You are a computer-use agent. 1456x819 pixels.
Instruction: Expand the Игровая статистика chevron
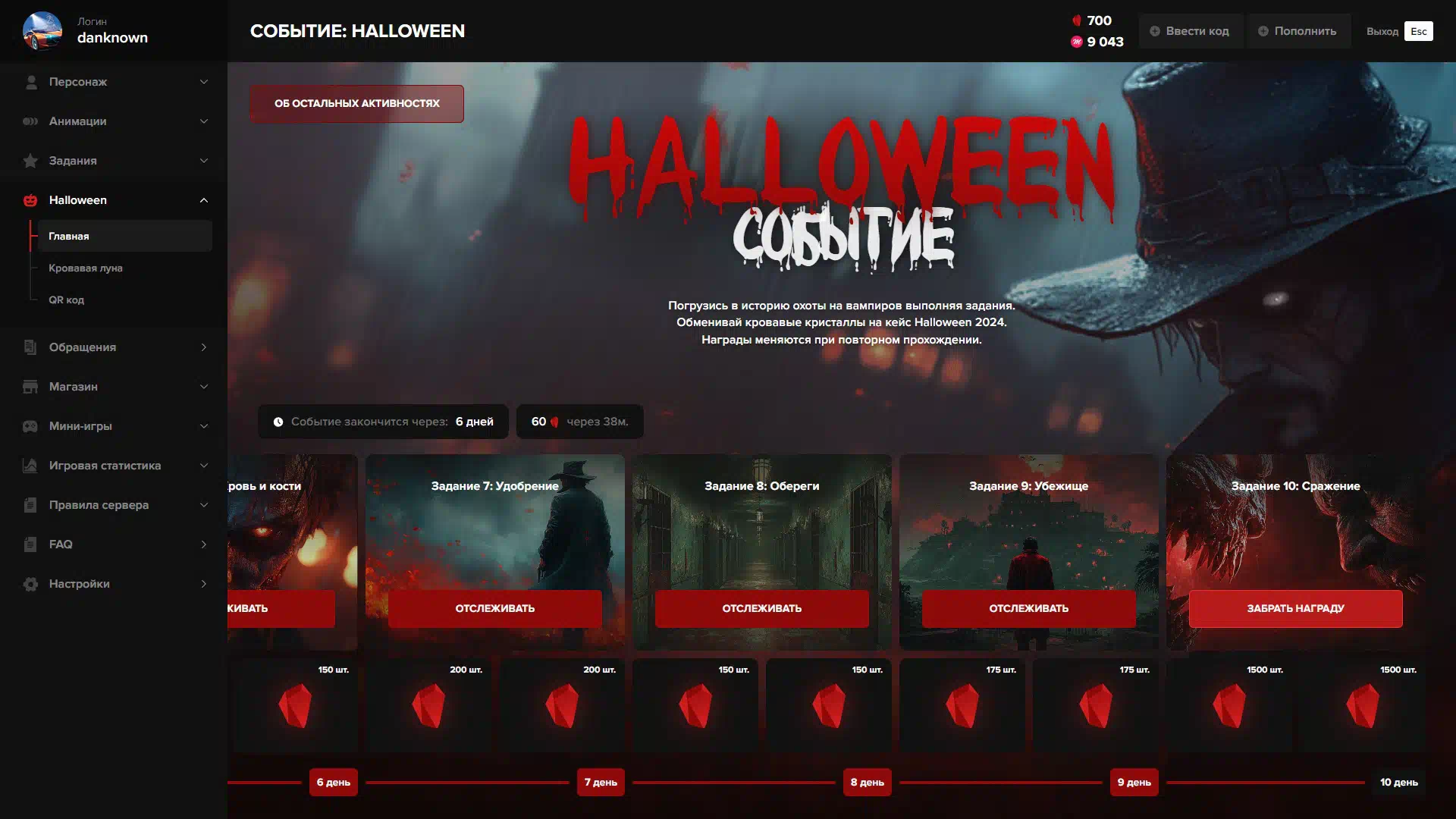pos(203,466)
